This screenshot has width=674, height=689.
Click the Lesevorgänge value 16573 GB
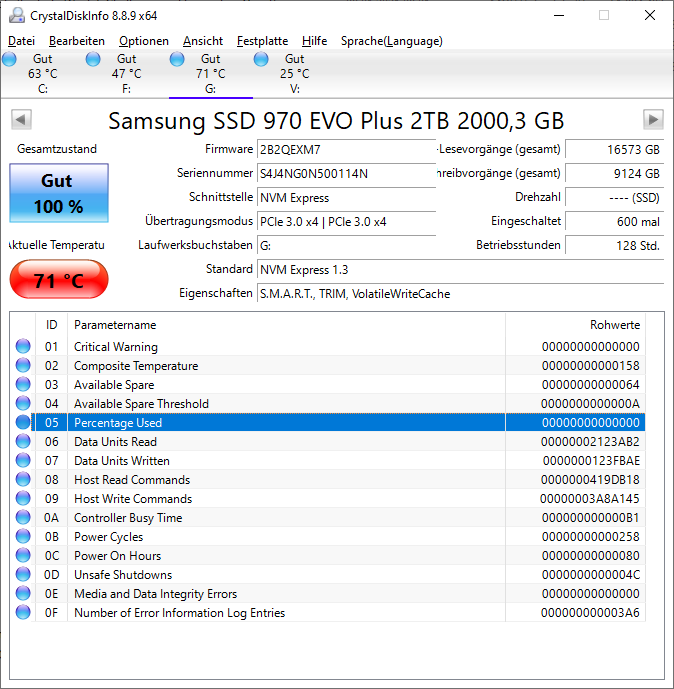coord(615,149)
